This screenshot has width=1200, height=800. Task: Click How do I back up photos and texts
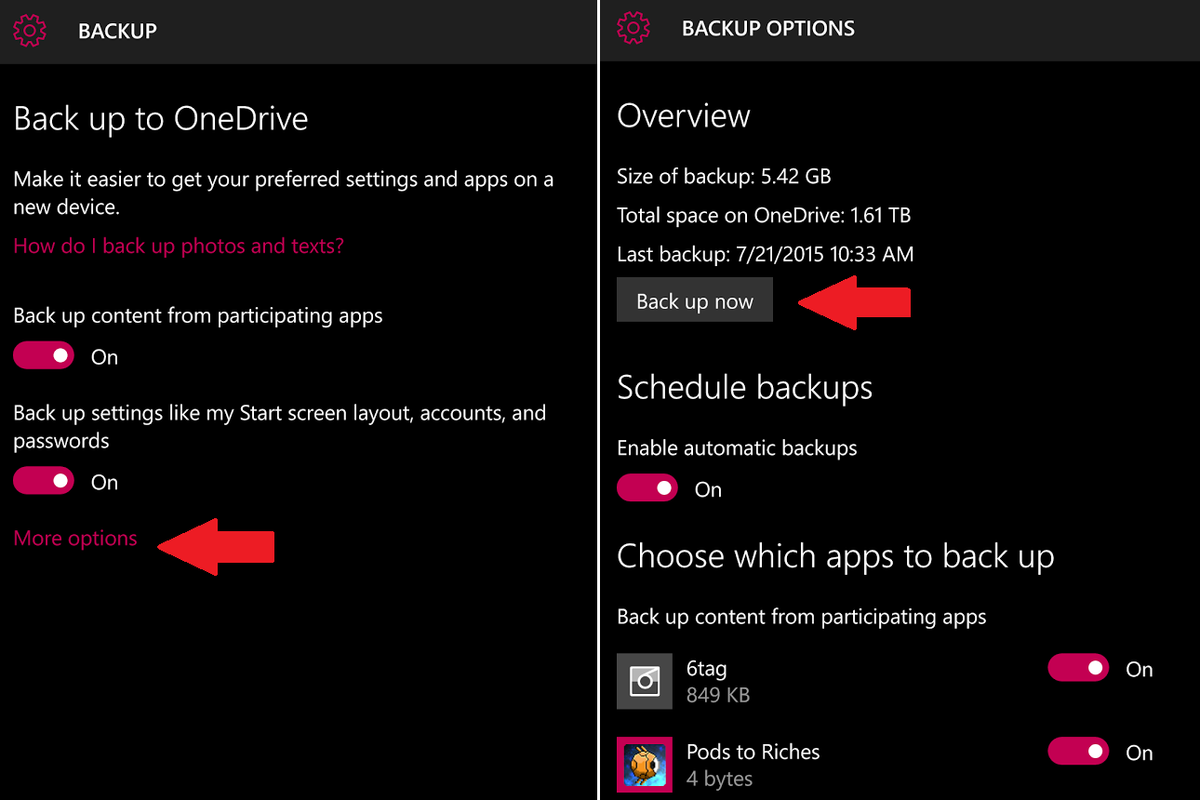pyautogui.click(x=178, y=245)
